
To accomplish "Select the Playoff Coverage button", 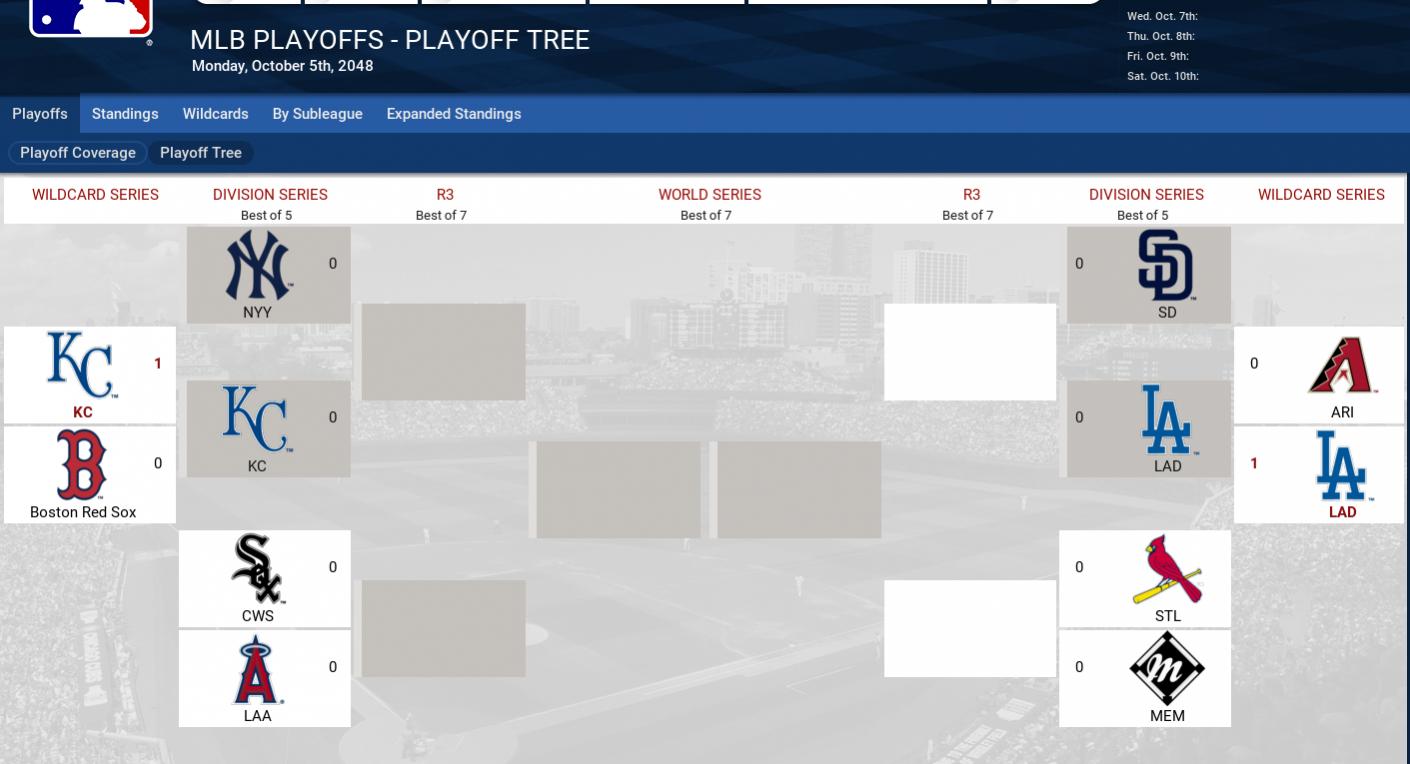I will point(78,153).
